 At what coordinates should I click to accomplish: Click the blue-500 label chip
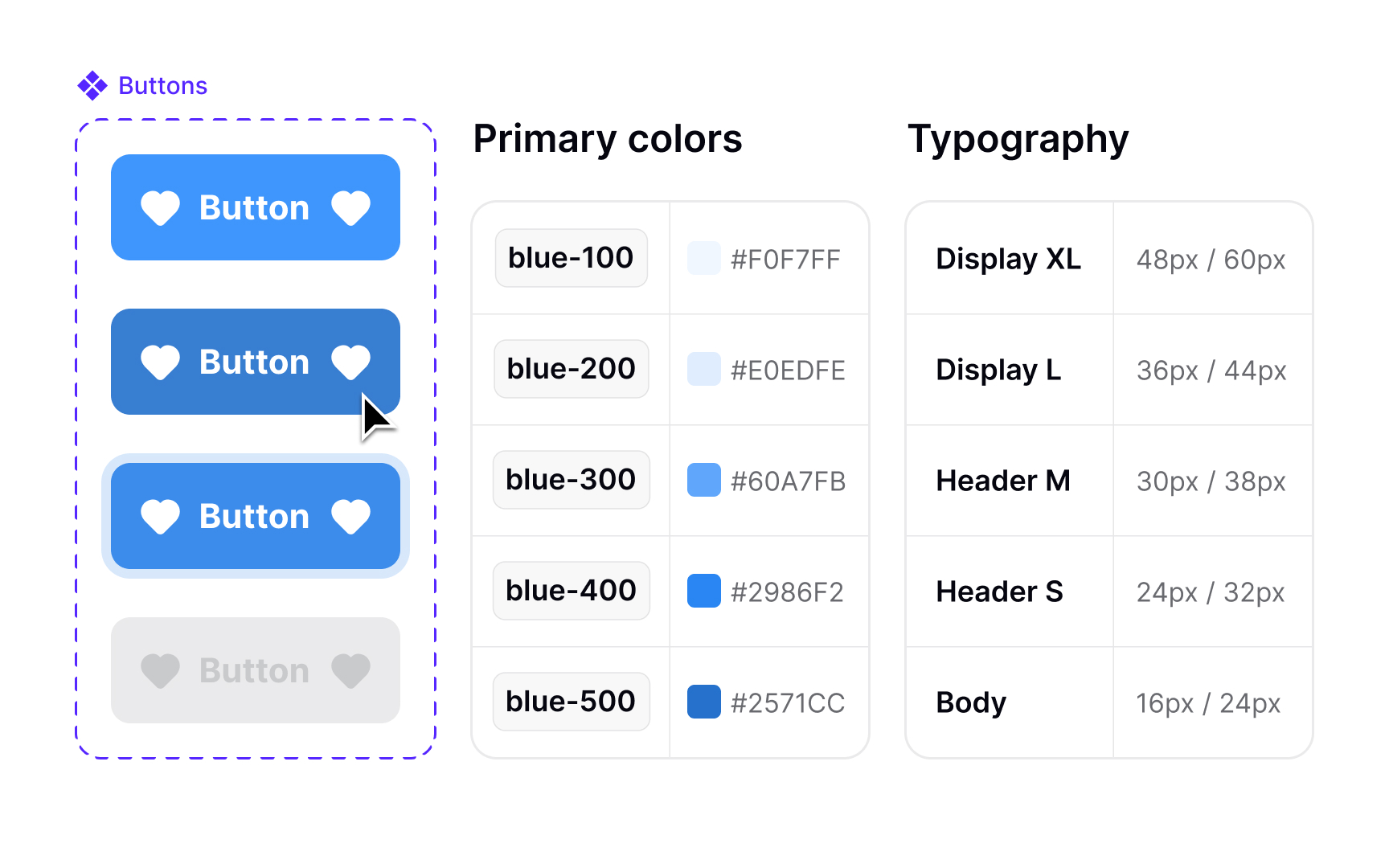571,701
